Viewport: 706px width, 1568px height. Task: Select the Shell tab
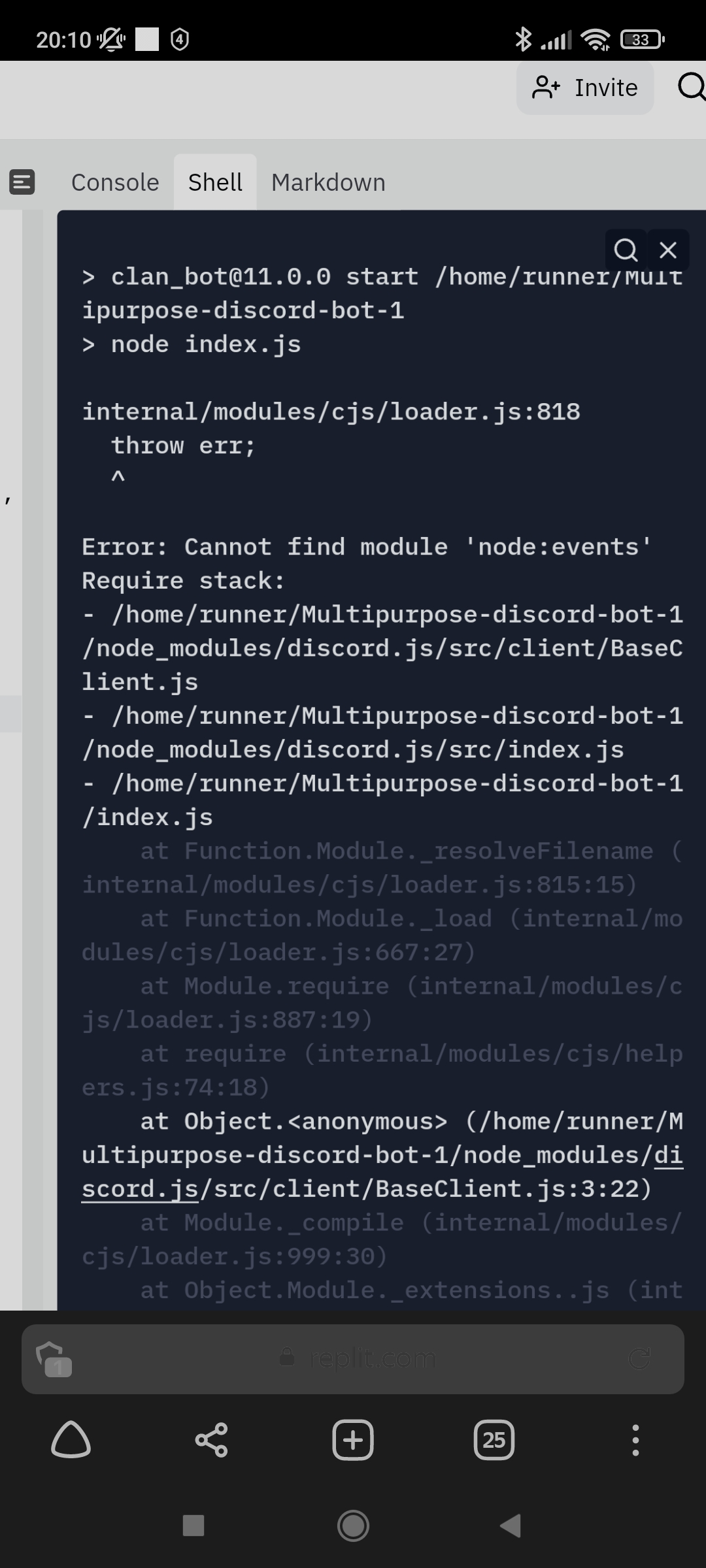click(216, 182)
